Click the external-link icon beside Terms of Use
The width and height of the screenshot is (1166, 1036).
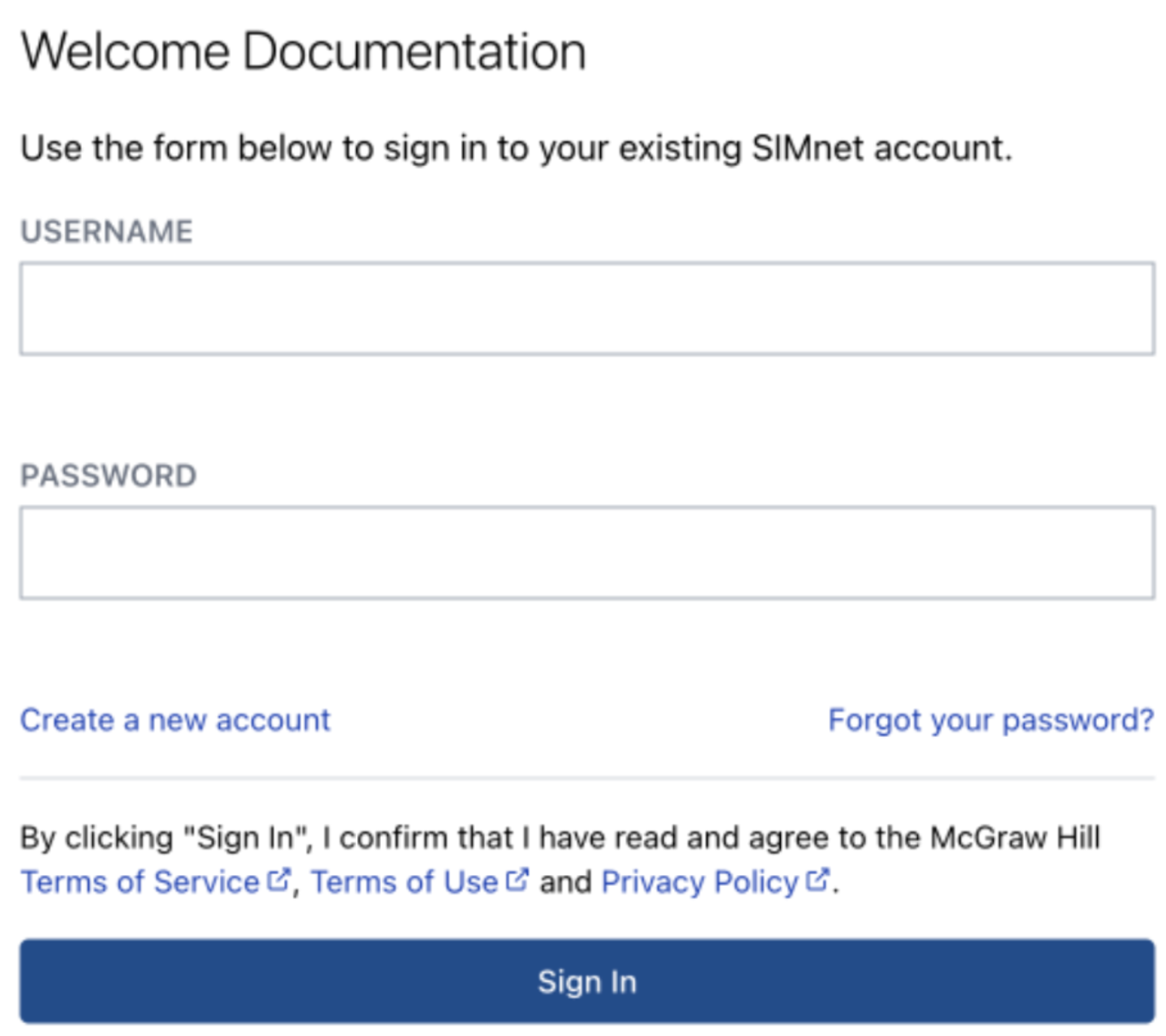517,880
